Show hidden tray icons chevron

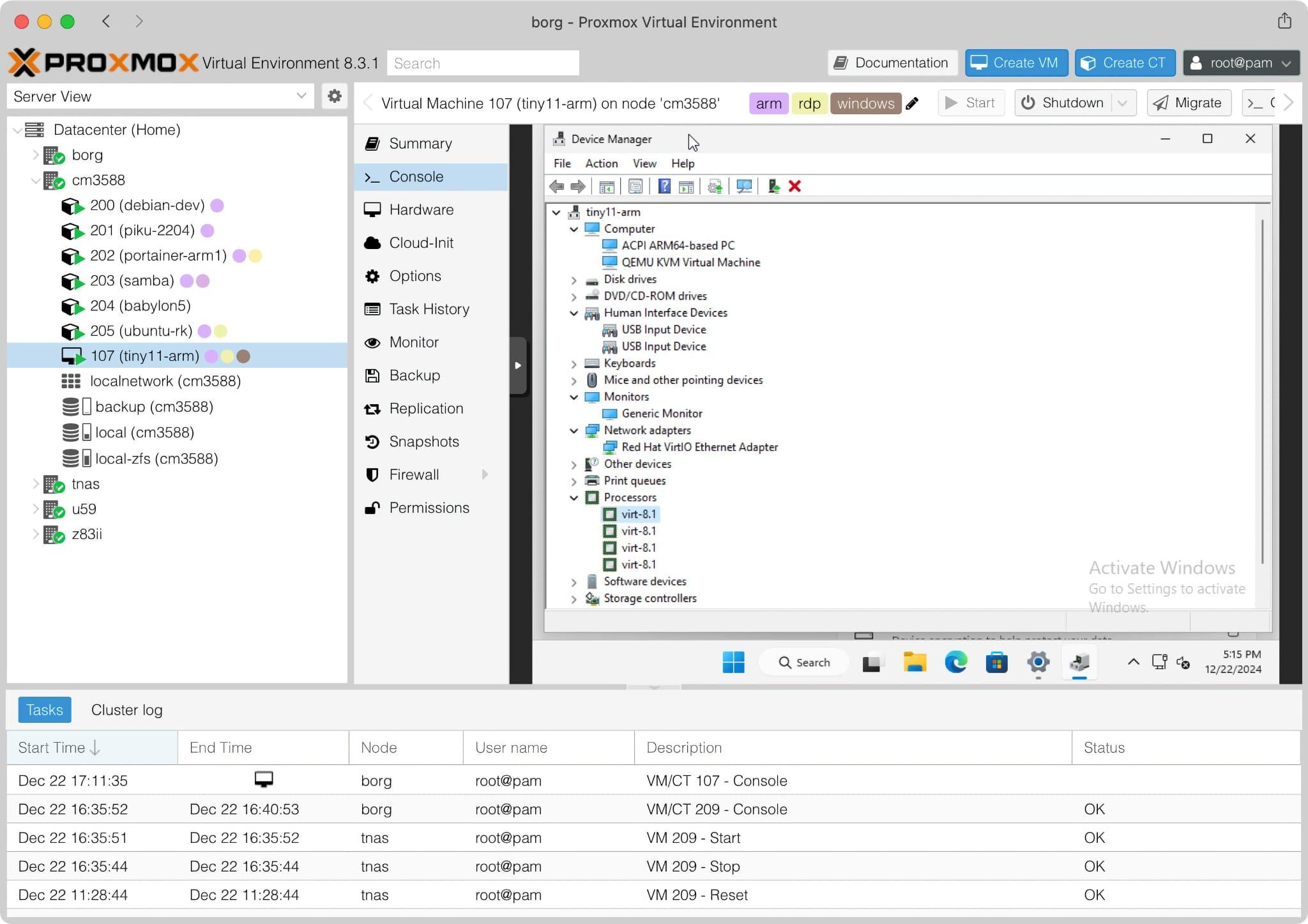pyautogui.click(x=1133, y=662)
